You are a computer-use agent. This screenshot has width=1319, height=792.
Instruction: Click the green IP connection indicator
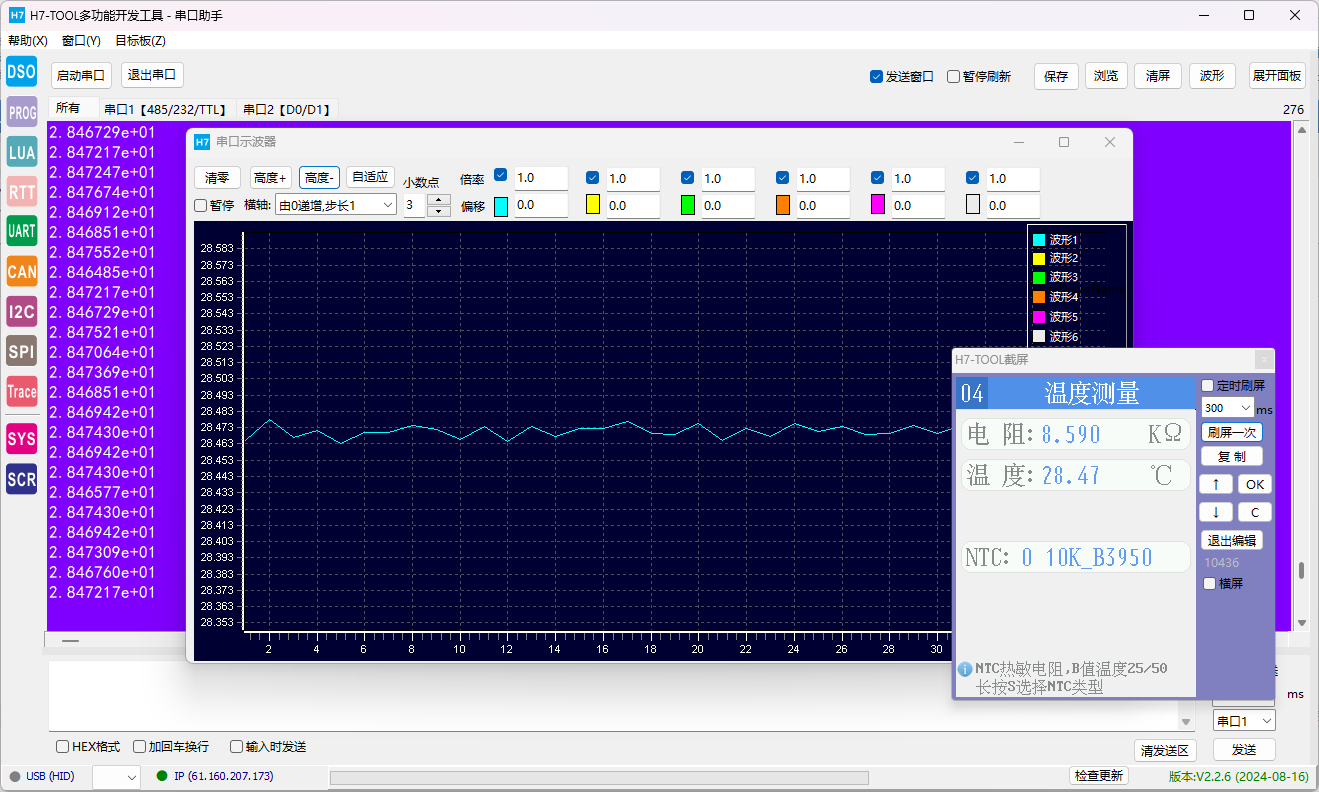[162, 776]
